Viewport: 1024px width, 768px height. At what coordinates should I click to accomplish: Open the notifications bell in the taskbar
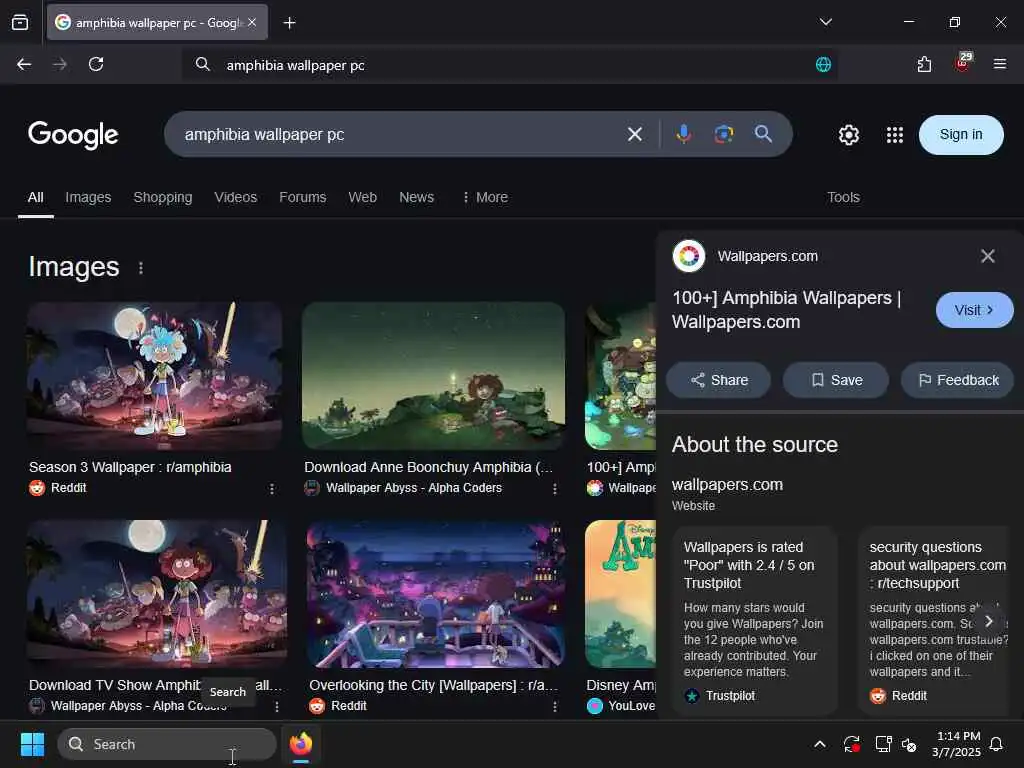click(997, 744)
